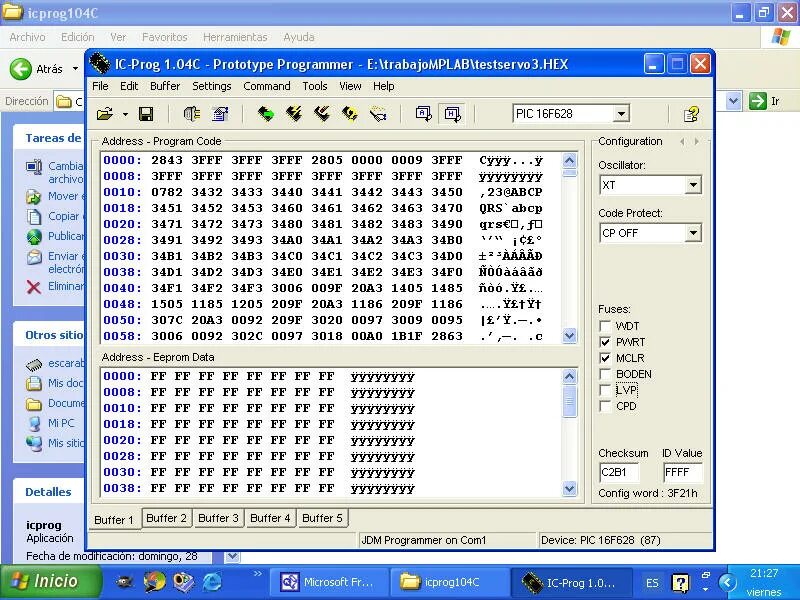
Task: Click the green Ir go arrow in Explorer
Action: point(758,101)
